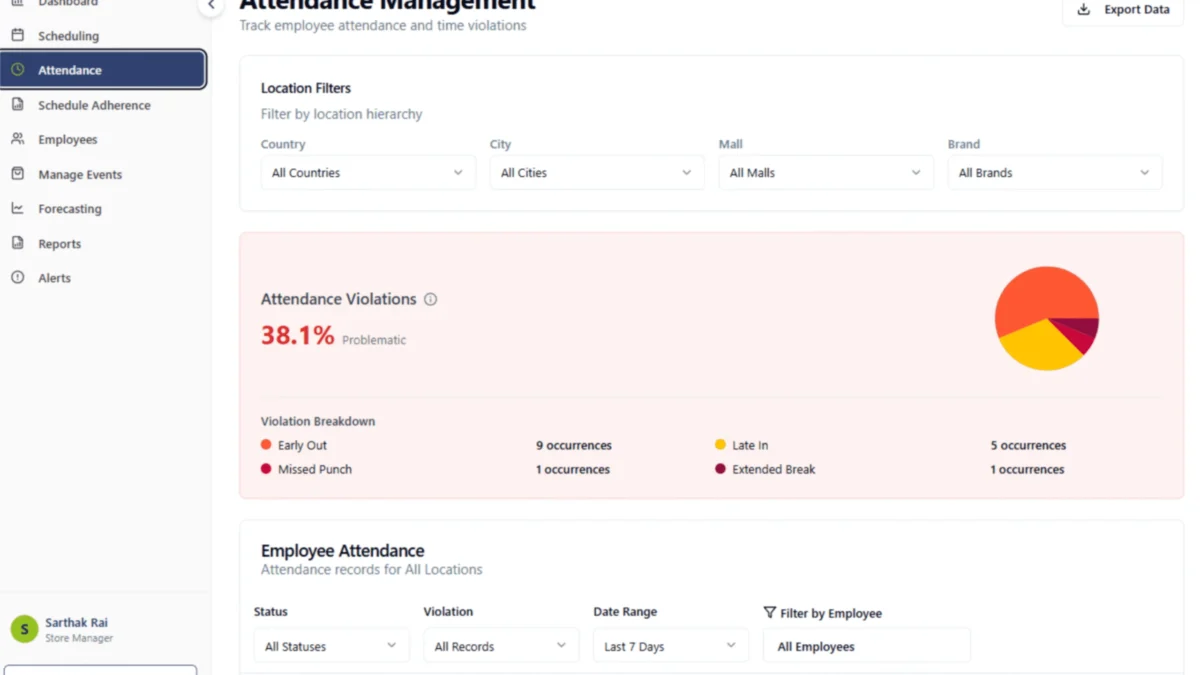Viewport: 1200px width, 675px height.
Task: Open the All Countries dropdown
Action: pos(367,172)
